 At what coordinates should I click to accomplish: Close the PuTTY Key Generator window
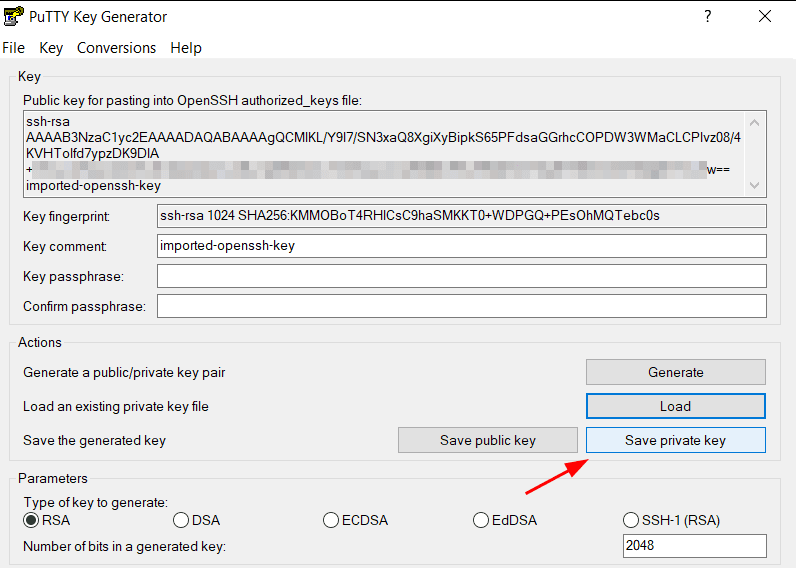point(764,17)
